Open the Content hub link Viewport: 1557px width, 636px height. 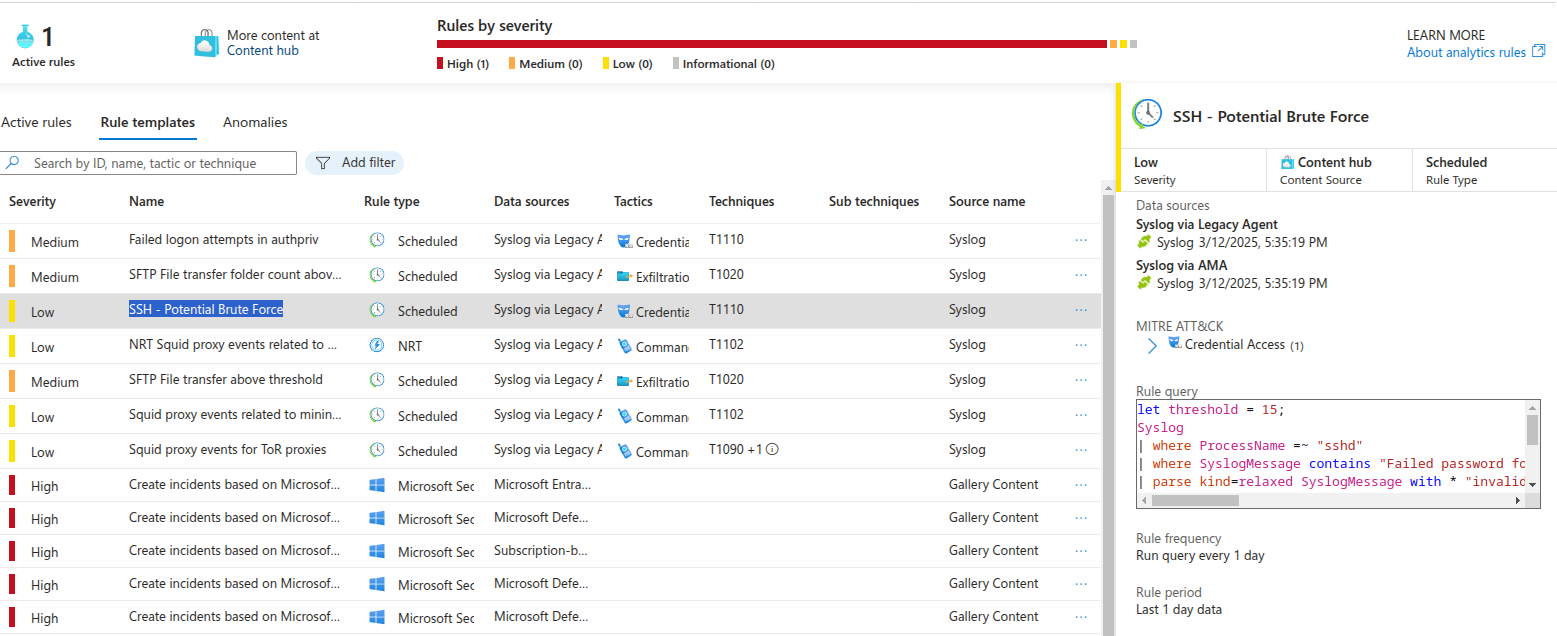263,50
